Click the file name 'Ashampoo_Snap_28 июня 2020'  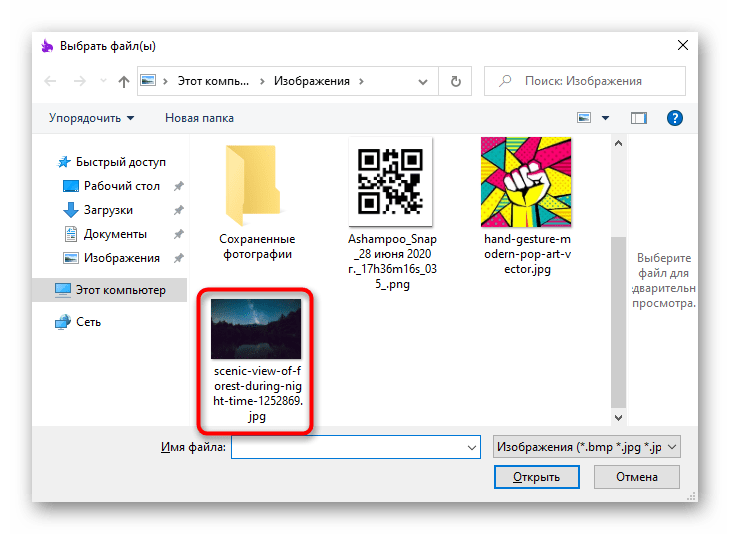(392, 261)
